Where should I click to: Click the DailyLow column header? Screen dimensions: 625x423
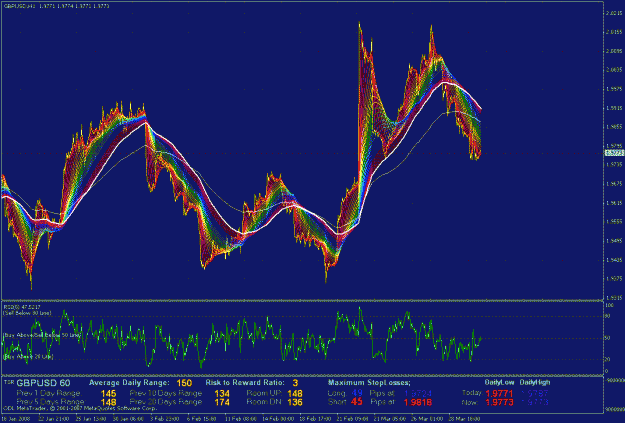[499, 382]
